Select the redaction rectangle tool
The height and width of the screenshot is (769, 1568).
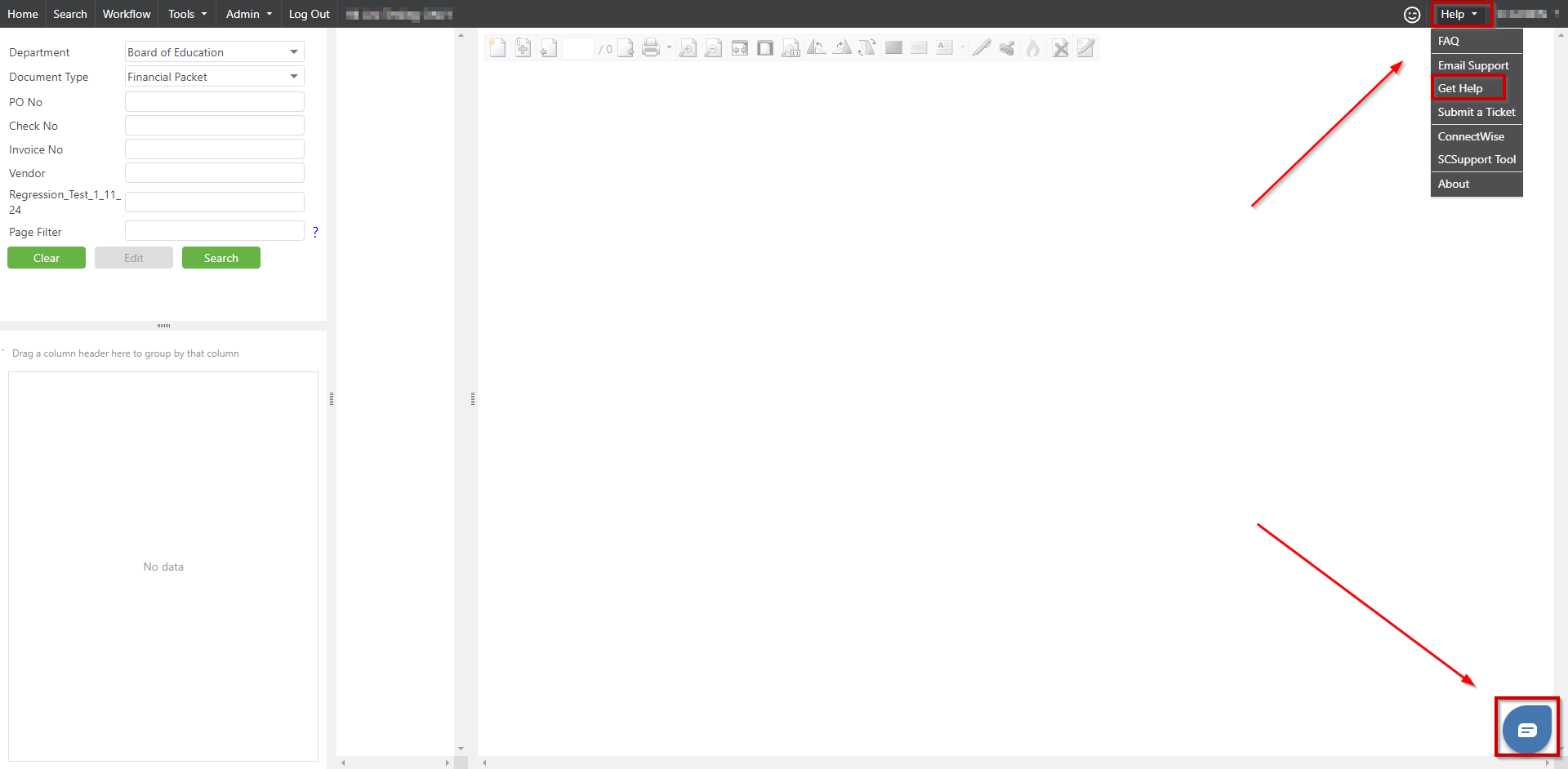(893, 48)
